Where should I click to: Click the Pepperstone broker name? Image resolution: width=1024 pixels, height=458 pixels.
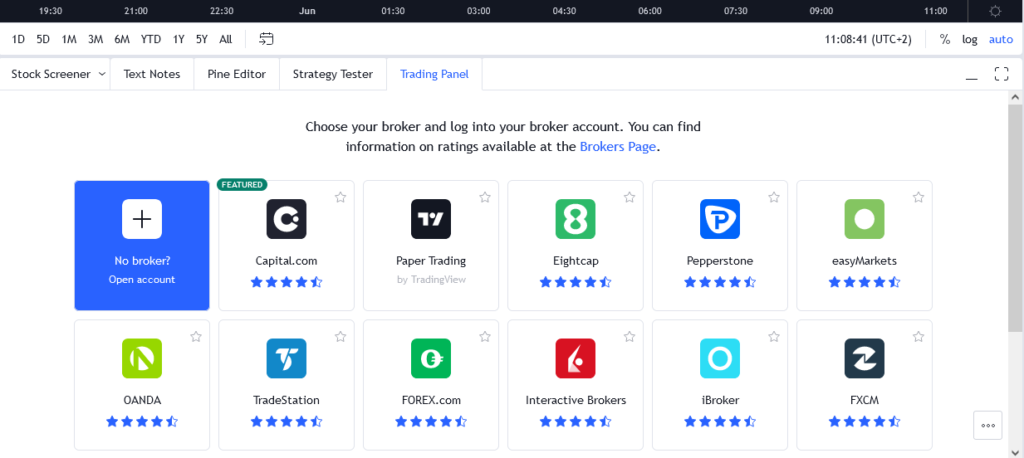coord(720,261)
